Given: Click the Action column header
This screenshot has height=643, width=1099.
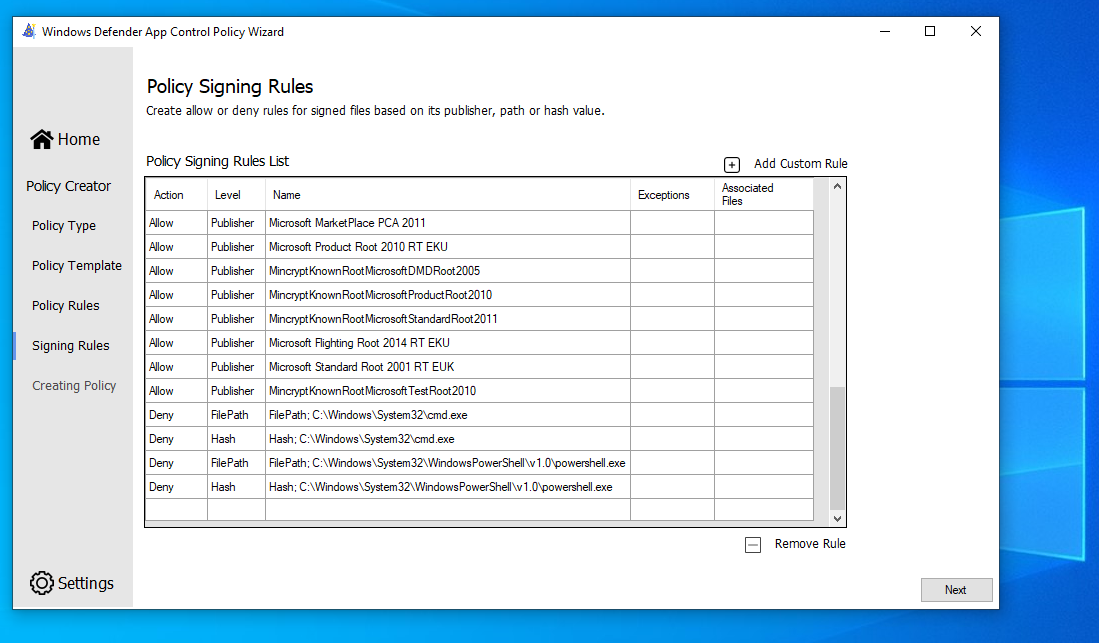Looking at the screenshot, I should 176,195.
